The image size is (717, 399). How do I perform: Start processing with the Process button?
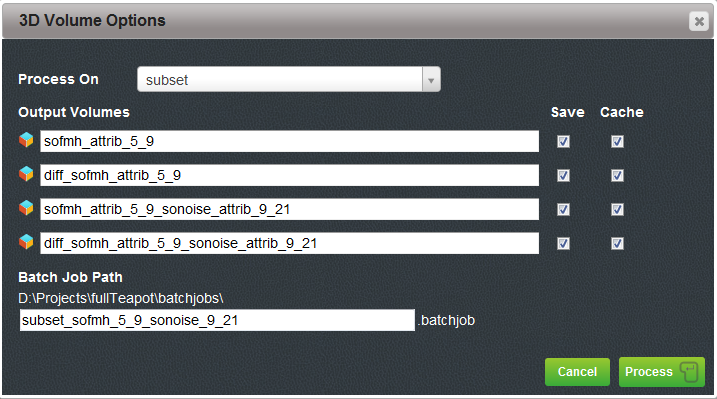click(x=661, y=372)
